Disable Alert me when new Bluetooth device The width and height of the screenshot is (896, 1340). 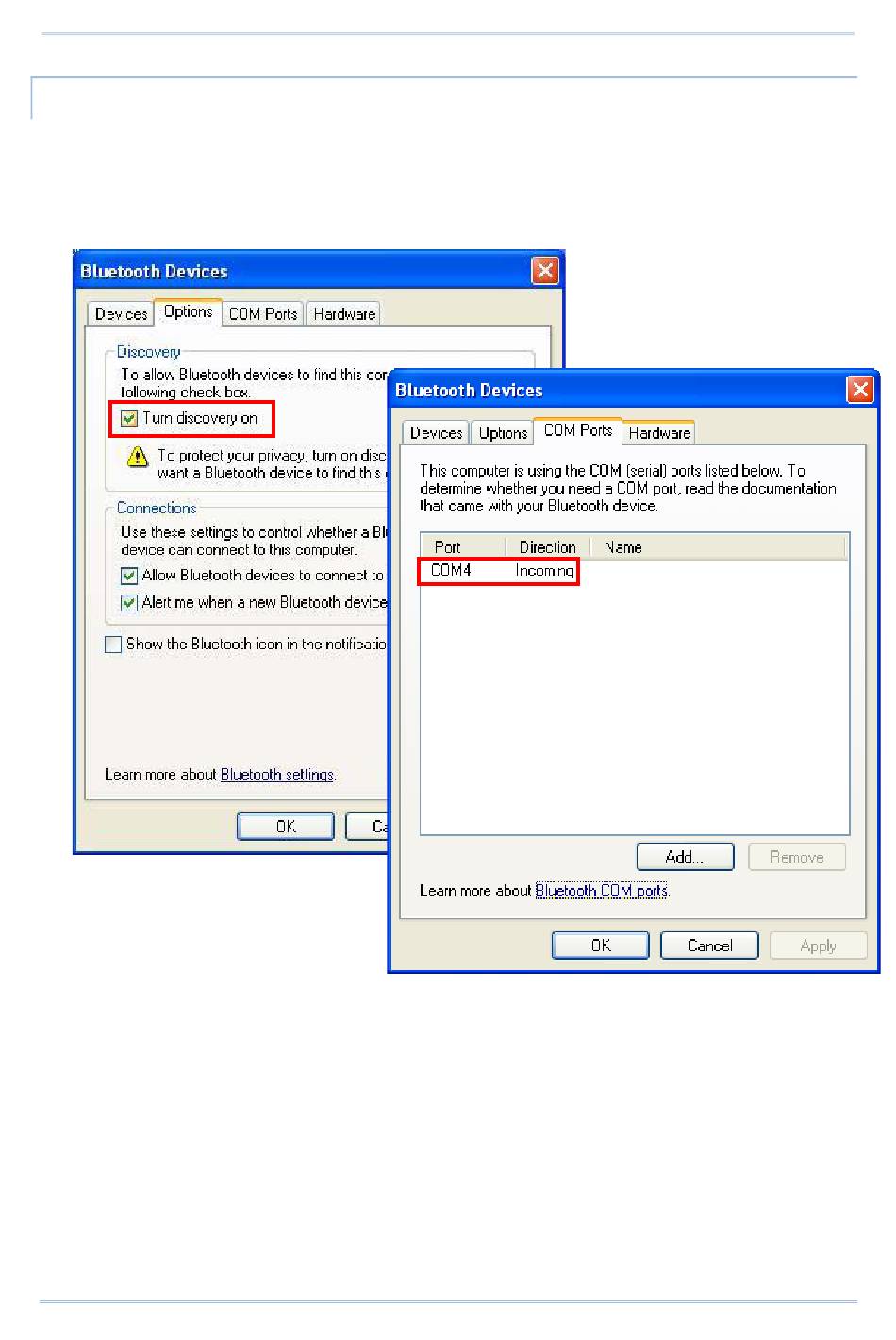click(x=130, y=603)
